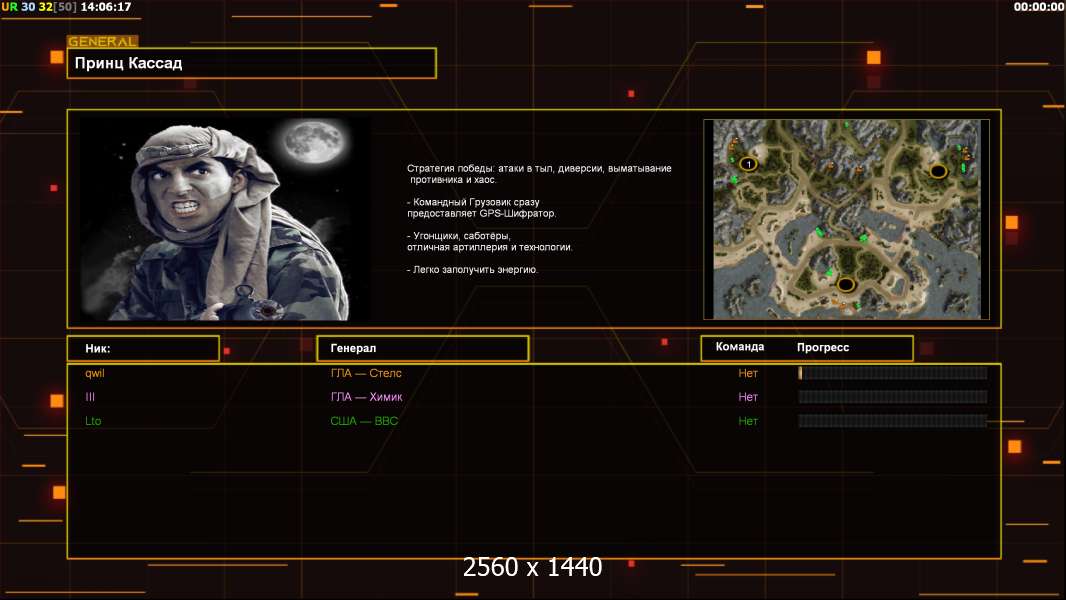Click the empty start position marker at top right of map
The height and width of the screenshot is (600, 1066).
click(x=938, y=171)
